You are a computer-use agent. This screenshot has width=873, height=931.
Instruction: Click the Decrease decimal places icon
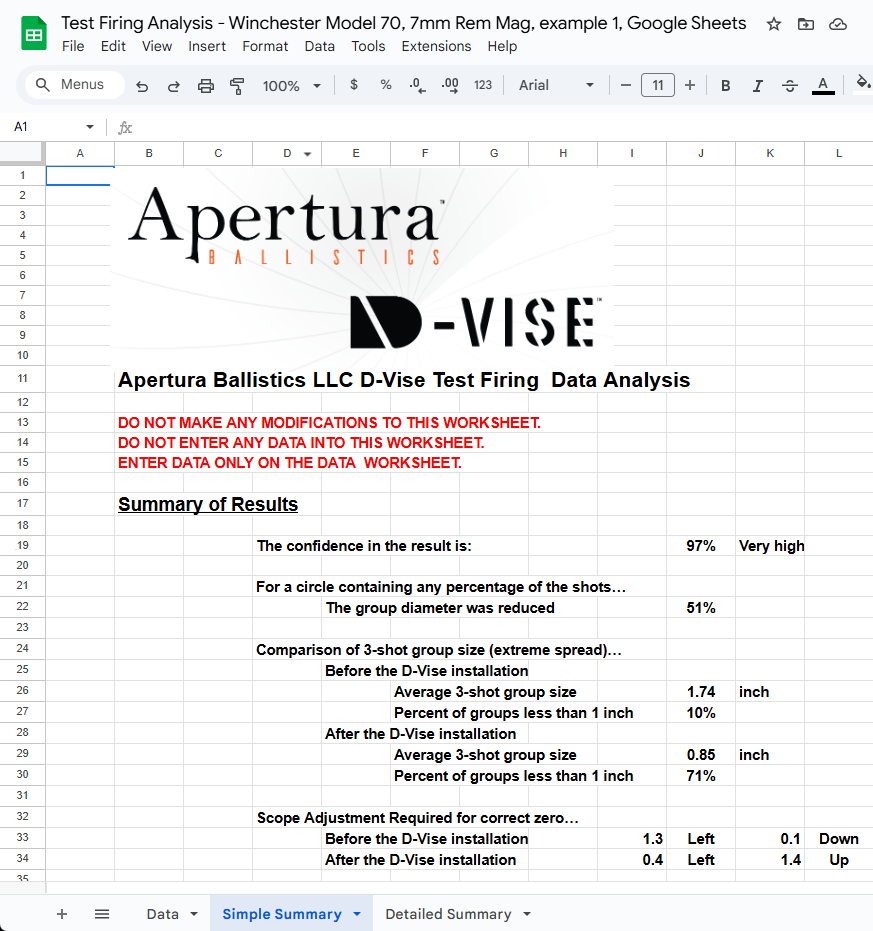417,85
